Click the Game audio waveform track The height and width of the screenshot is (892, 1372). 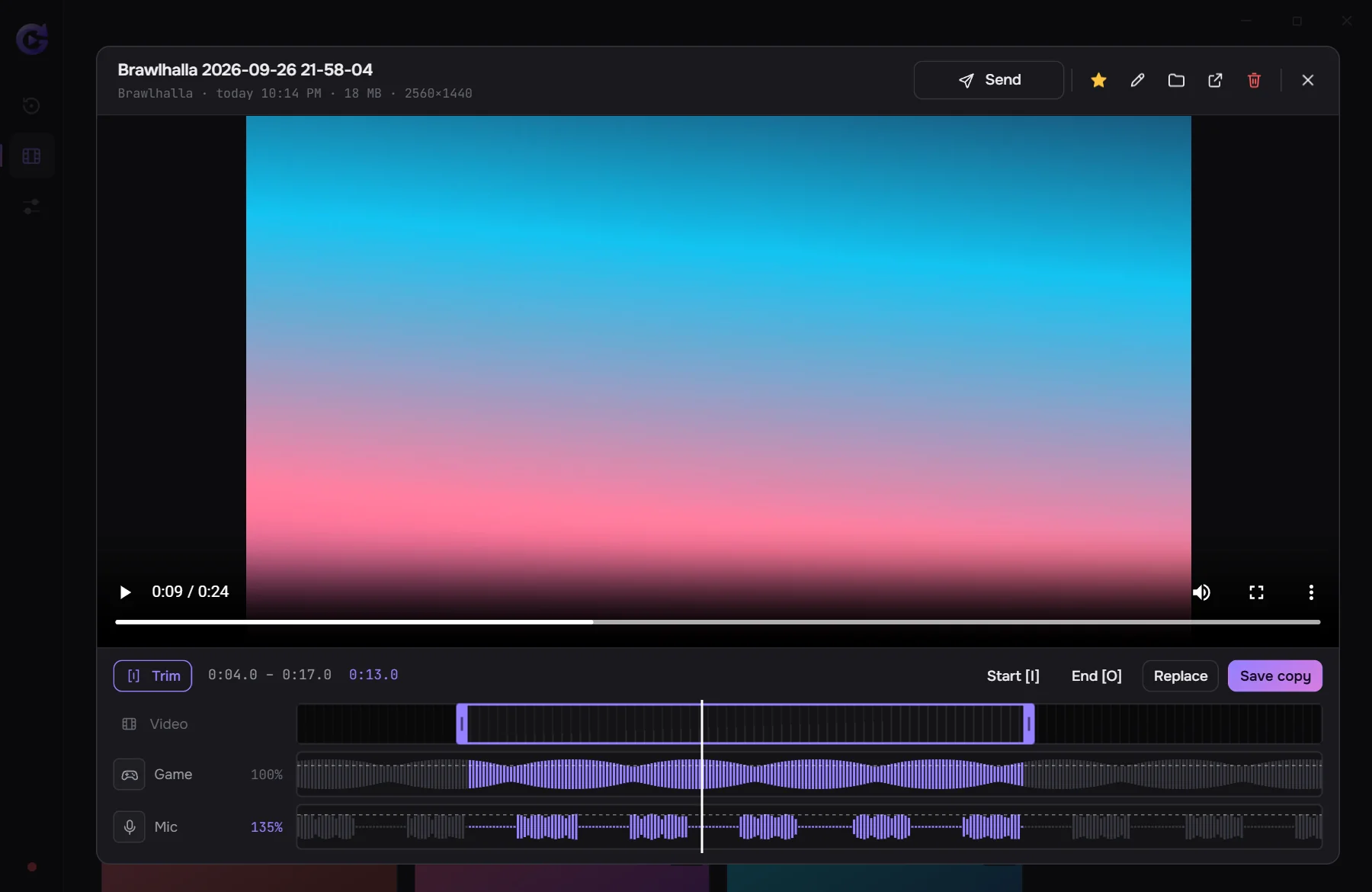point(809,775)
